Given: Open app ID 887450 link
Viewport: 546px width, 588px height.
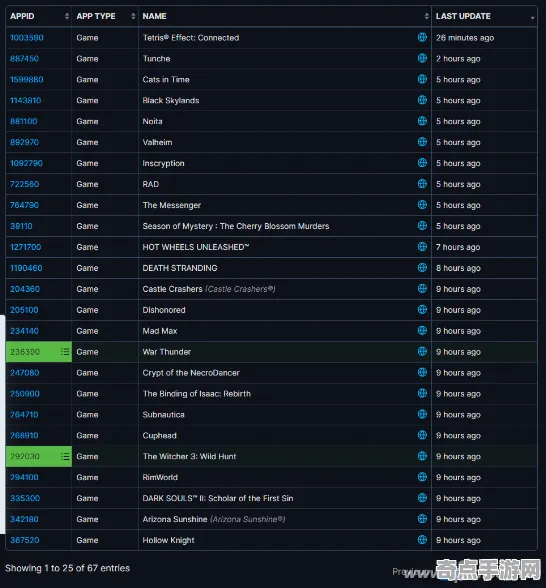Looking at the screenshot, I should (x=24, y=59).
